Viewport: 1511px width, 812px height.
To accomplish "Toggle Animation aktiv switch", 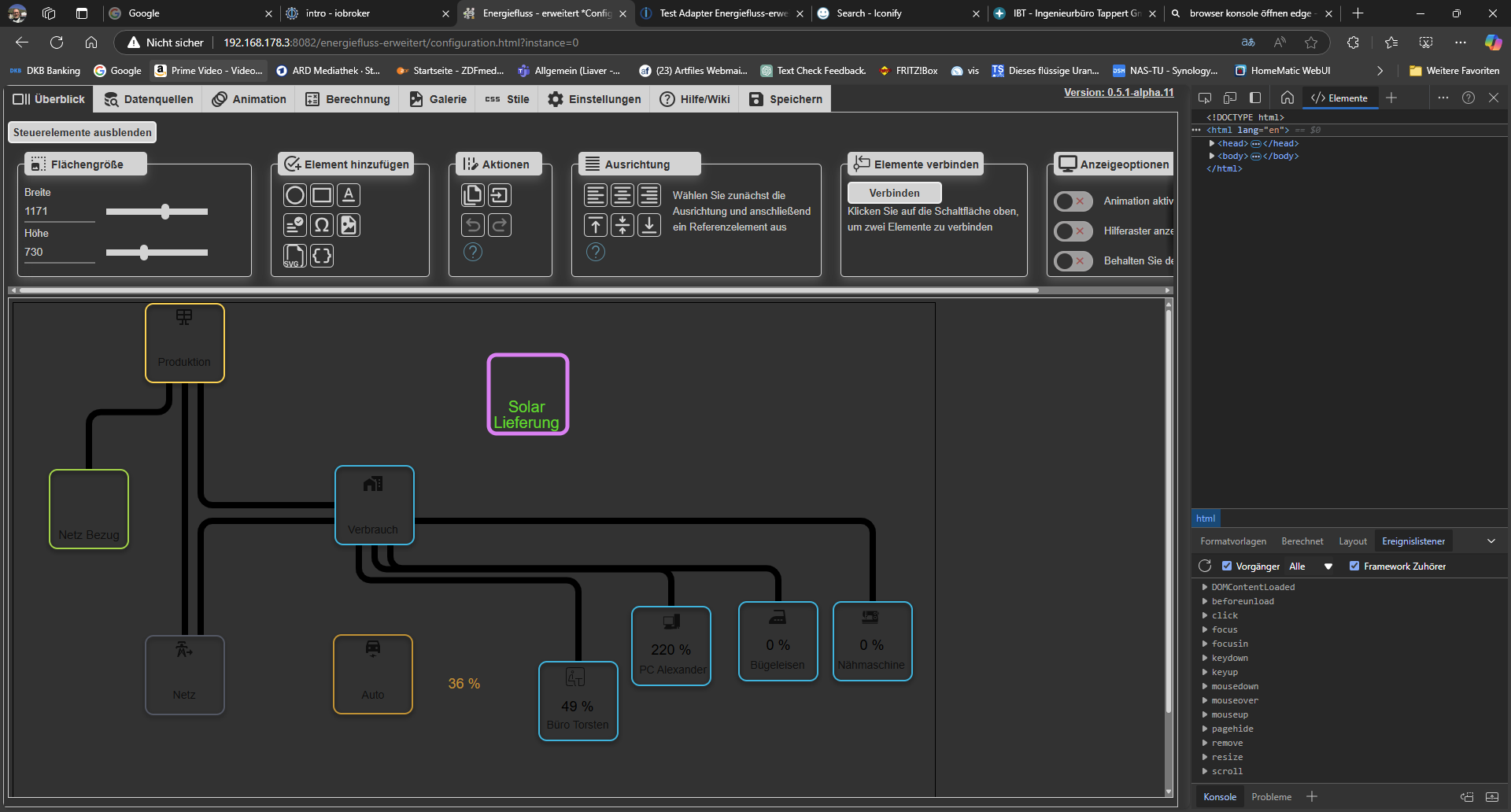I will 1073,201.
